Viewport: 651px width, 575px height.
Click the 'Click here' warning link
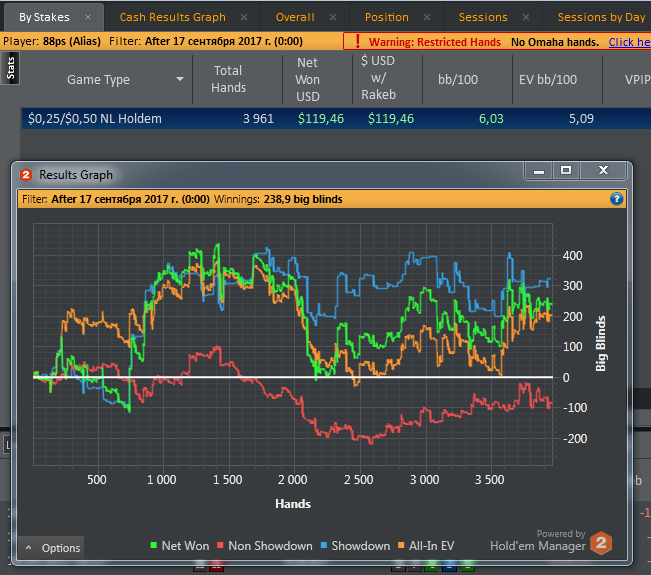click(x=629, y=42)
